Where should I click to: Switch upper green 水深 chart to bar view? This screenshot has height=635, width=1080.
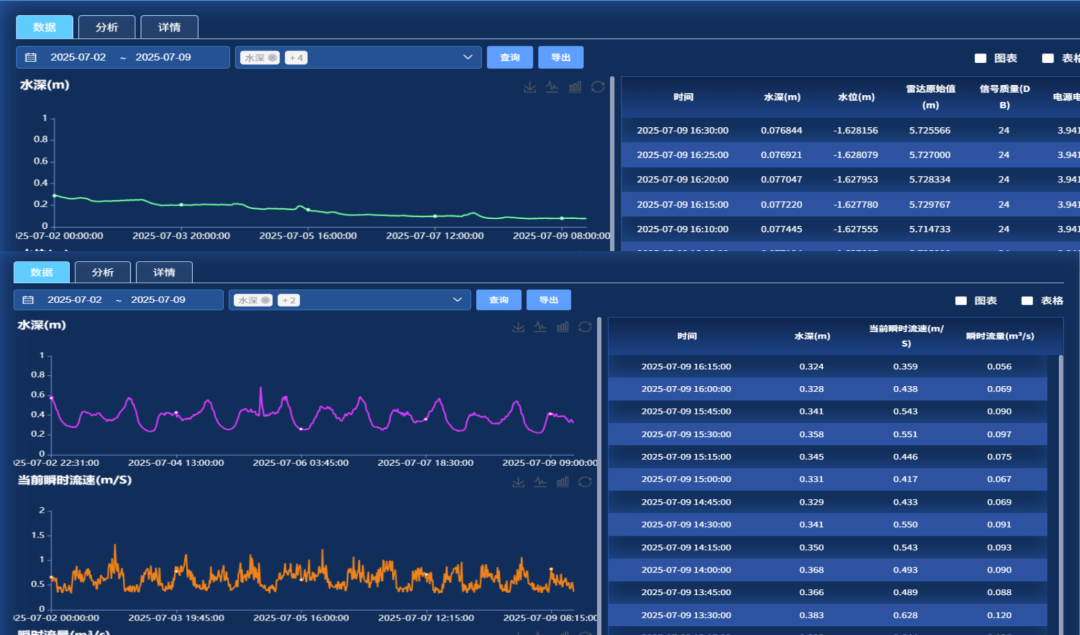tap(575, 87)
